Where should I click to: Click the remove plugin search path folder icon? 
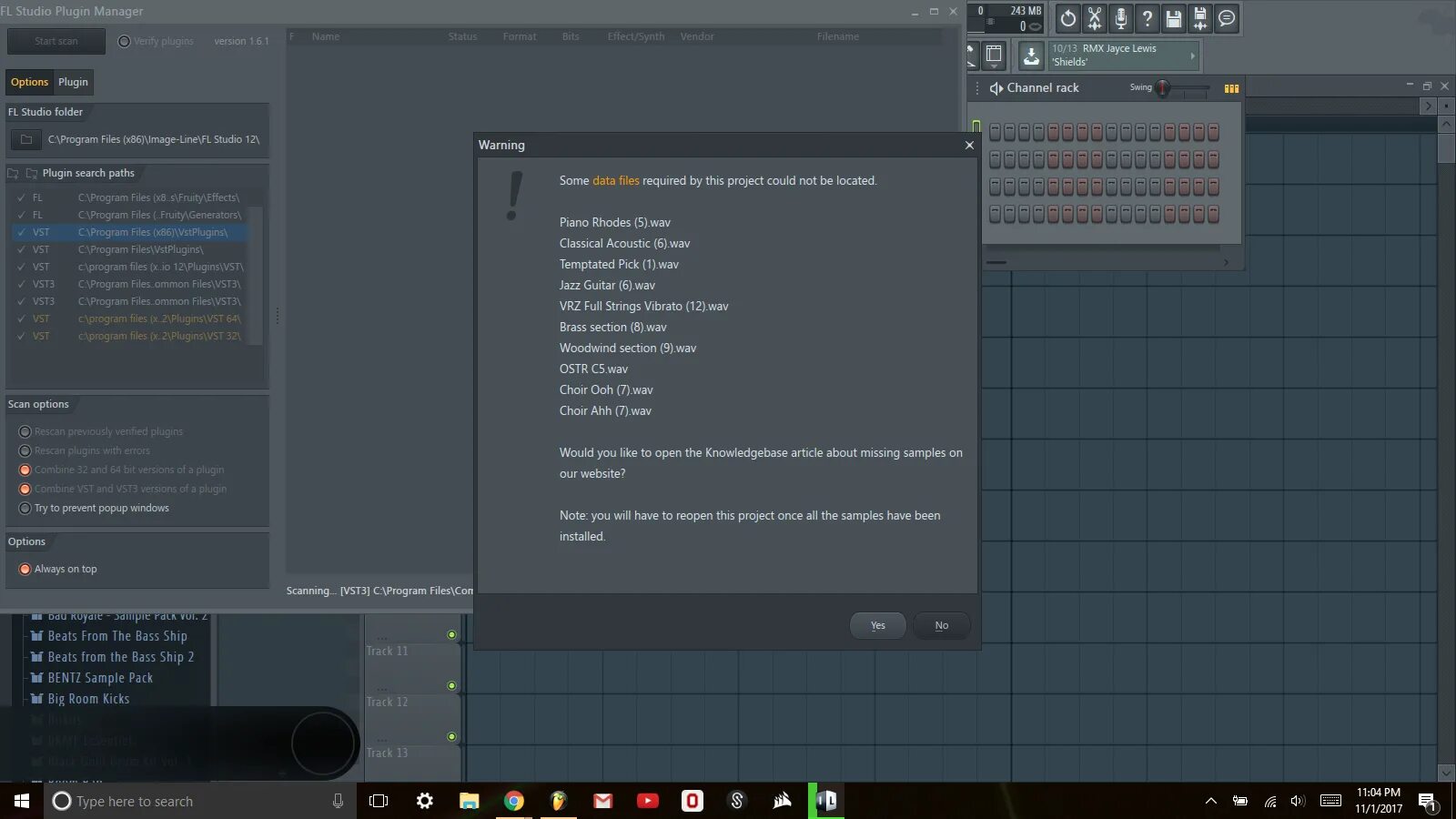coord(32,173)
